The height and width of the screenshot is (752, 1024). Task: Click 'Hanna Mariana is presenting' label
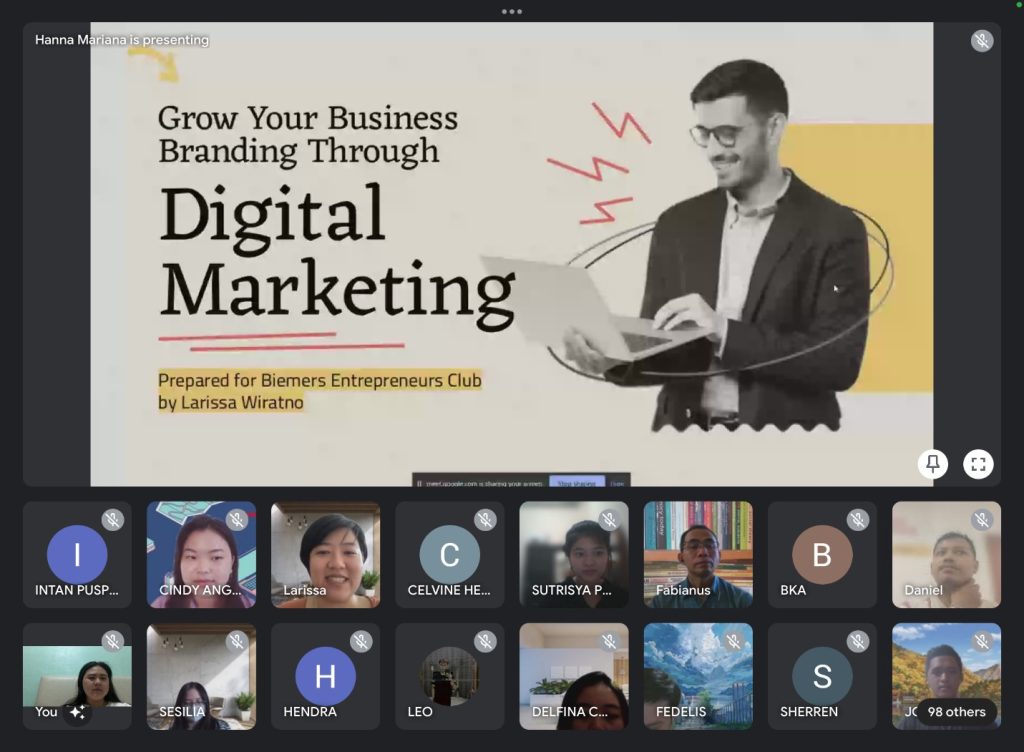click(x=122, y=40)
